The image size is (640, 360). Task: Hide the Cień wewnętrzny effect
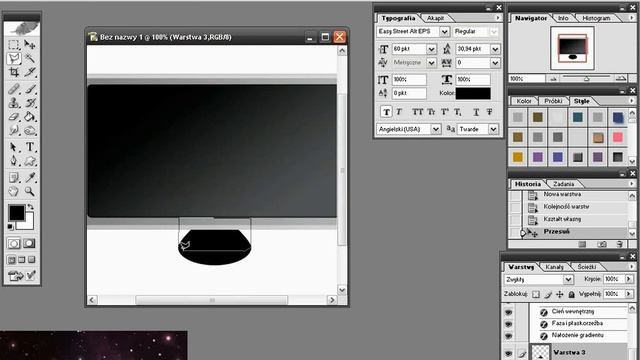(509, 312)
